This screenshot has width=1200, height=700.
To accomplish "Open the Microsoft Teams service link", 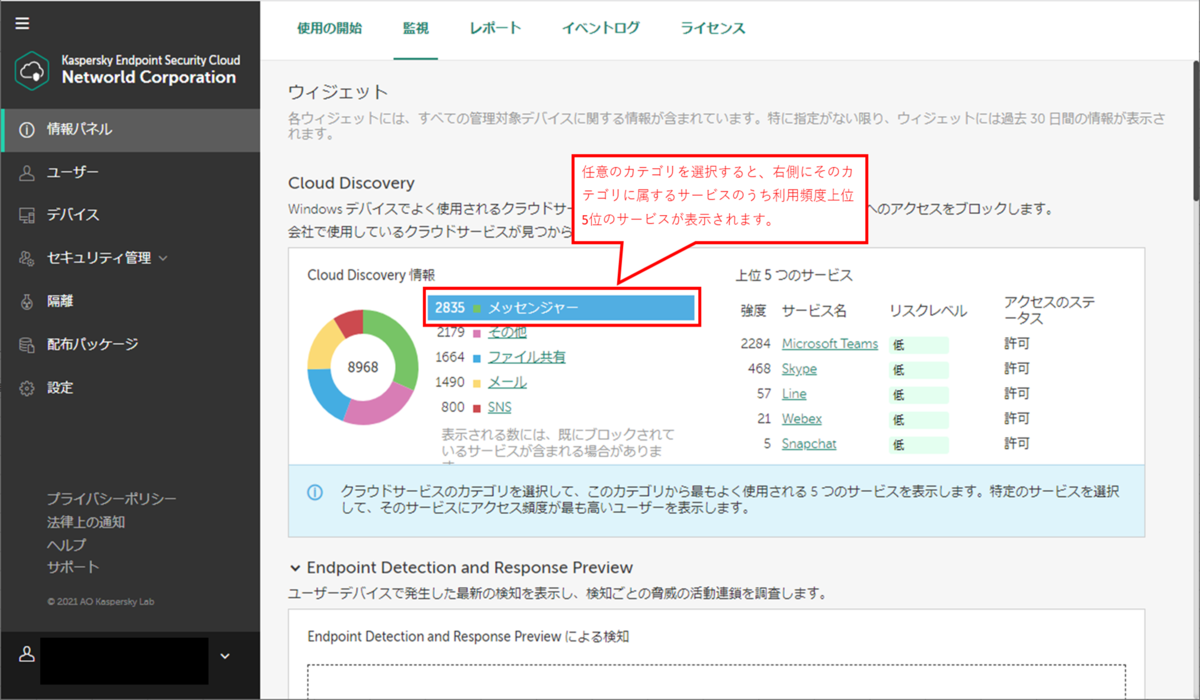I will 829,343.
